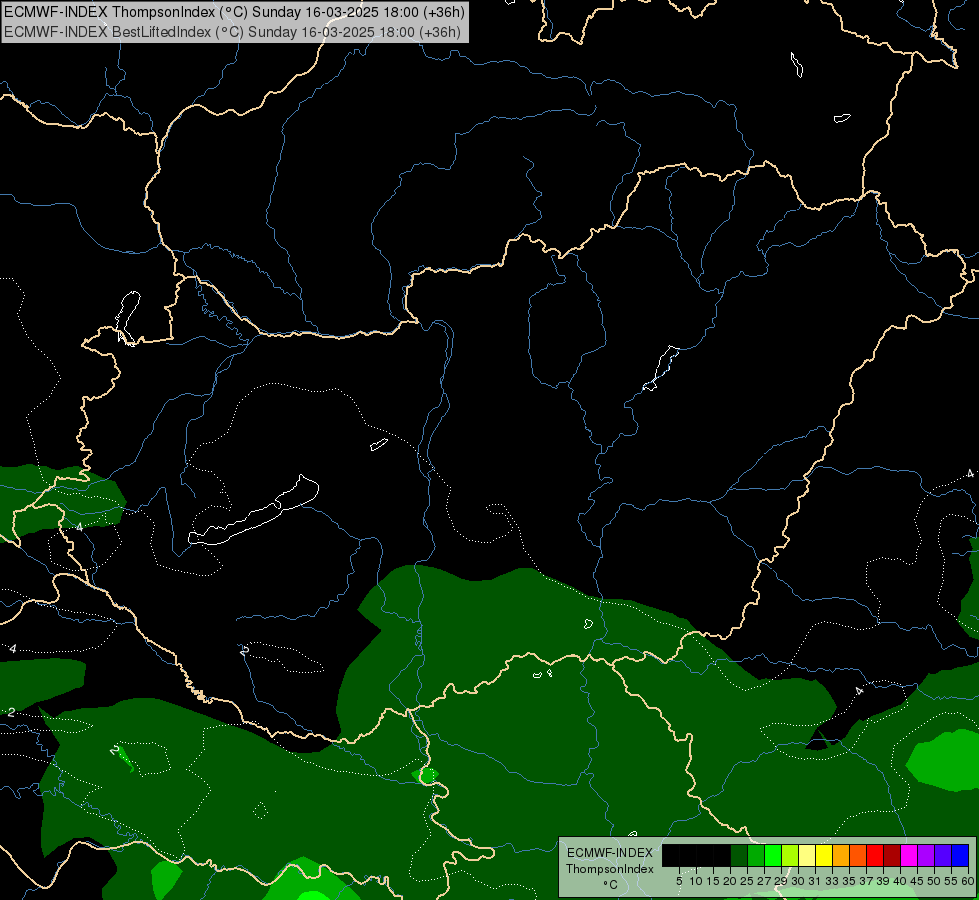This screenshot has height=900, width=979.
Task: Select the magenta 40–45 legend swatch
Action: click(x=909, y=855)
